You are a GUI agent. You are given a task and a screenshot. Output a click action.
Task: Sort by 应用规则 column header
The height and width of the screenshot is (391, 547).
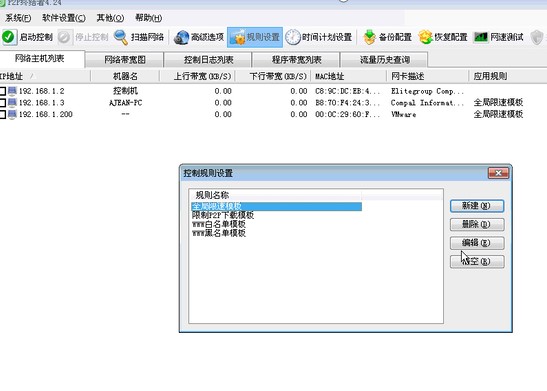(x=508, y=76)
